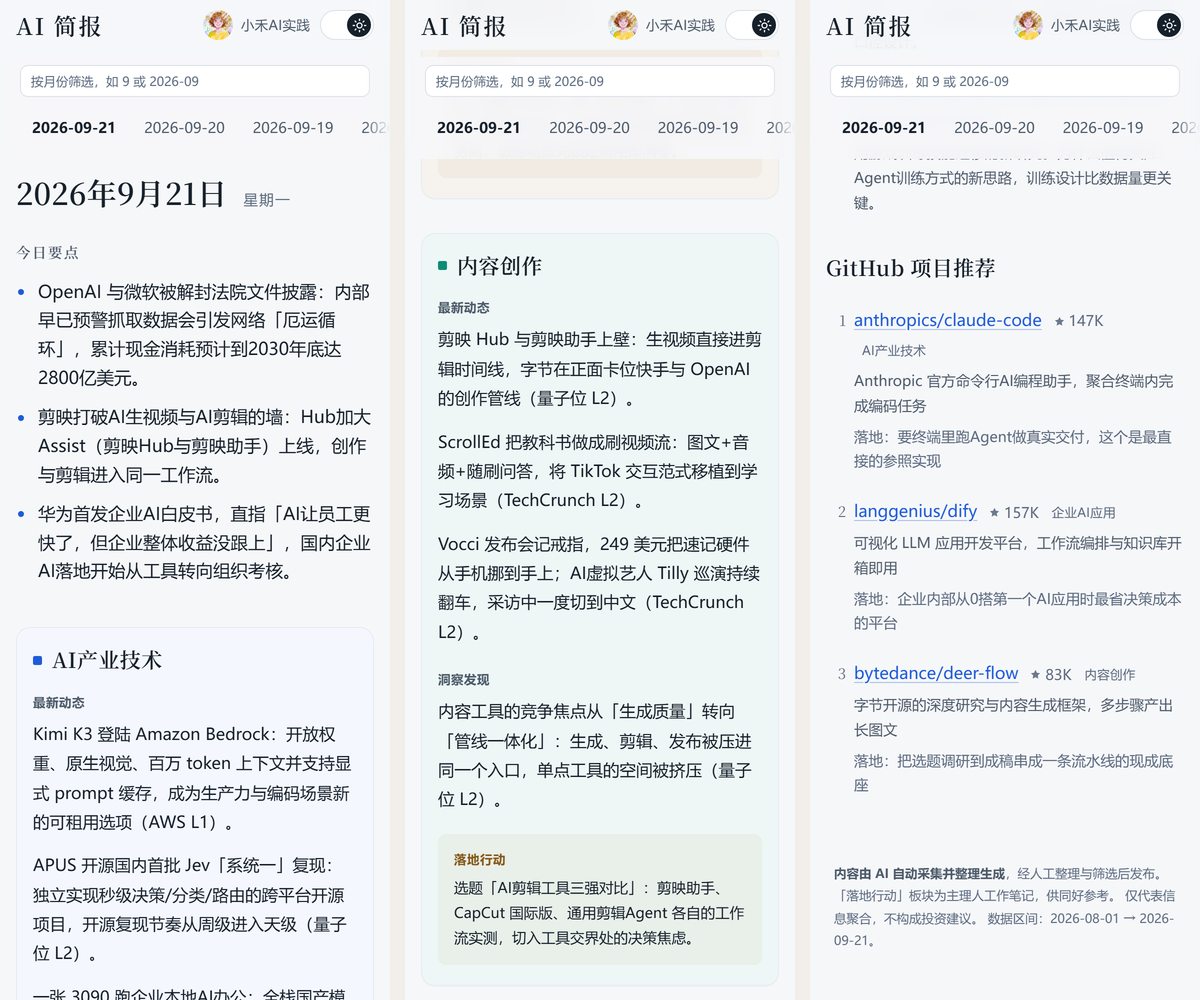Click the 内容创作 card heading
This screenshot has width=1200, height=1000.
point(499,266)
